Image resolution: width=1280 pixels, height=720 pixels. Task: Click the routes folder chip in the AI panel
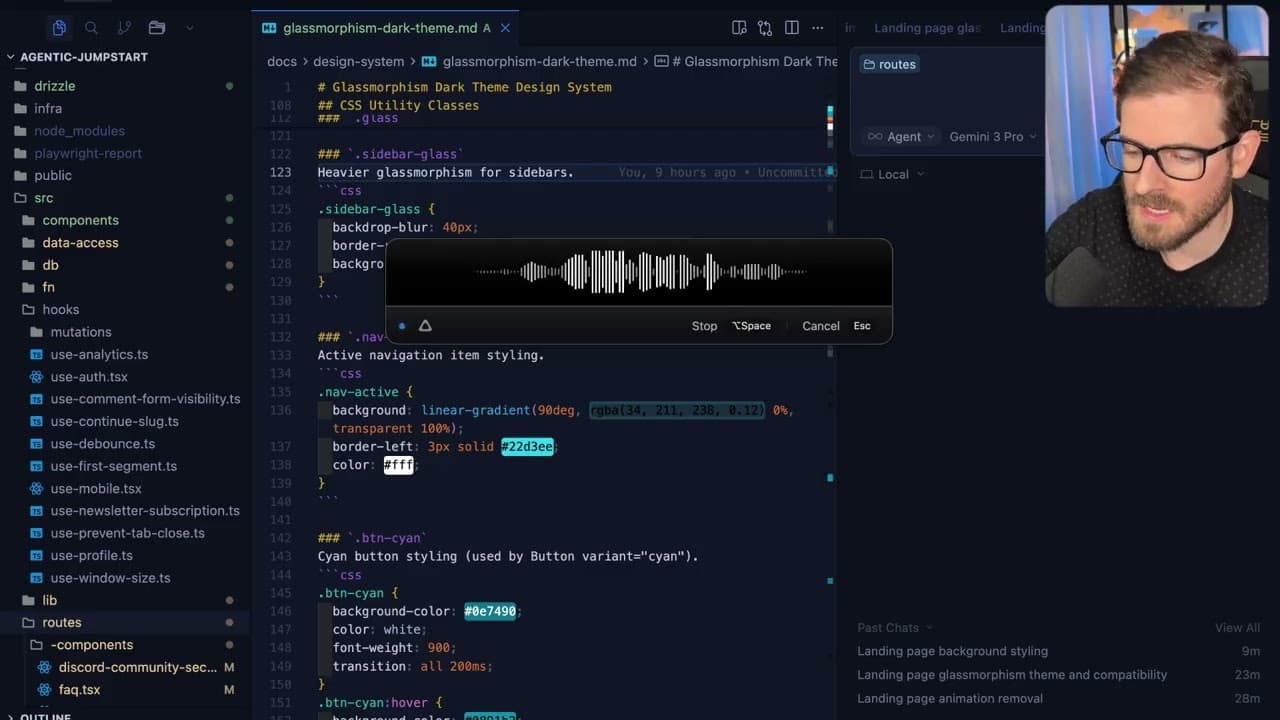[888, 64]
